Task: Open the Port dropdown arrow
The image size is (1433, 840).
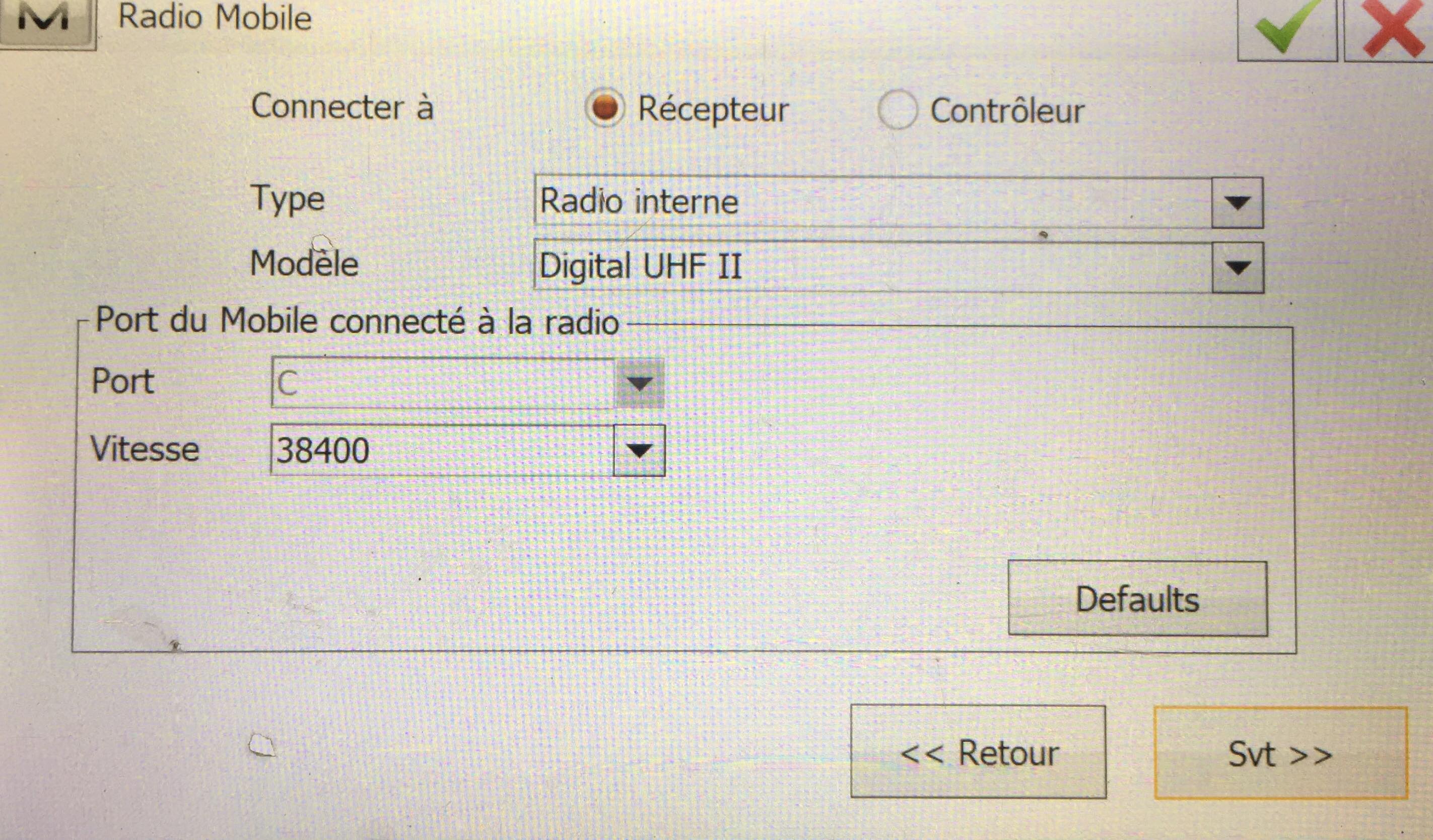Action: click(x=640, y=383)
